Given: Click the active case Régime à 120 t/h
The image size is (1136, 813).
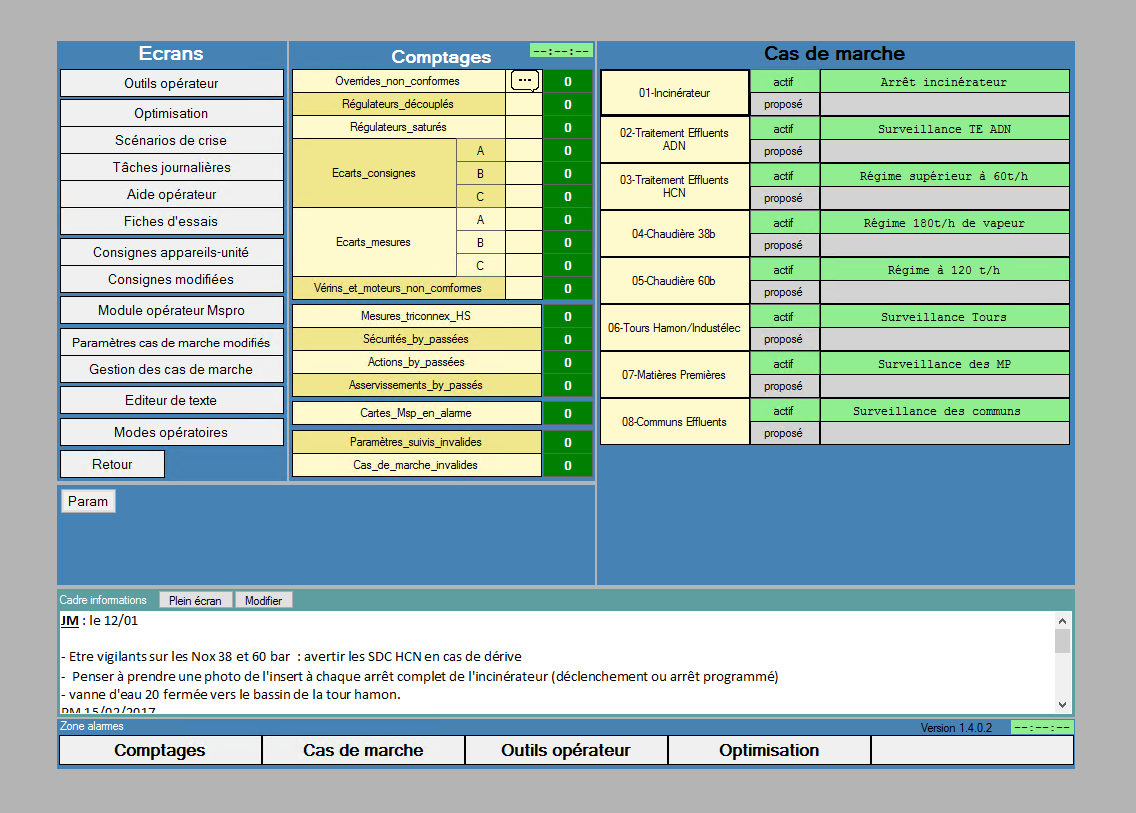Looking at the screenshot, I should 945,270.
